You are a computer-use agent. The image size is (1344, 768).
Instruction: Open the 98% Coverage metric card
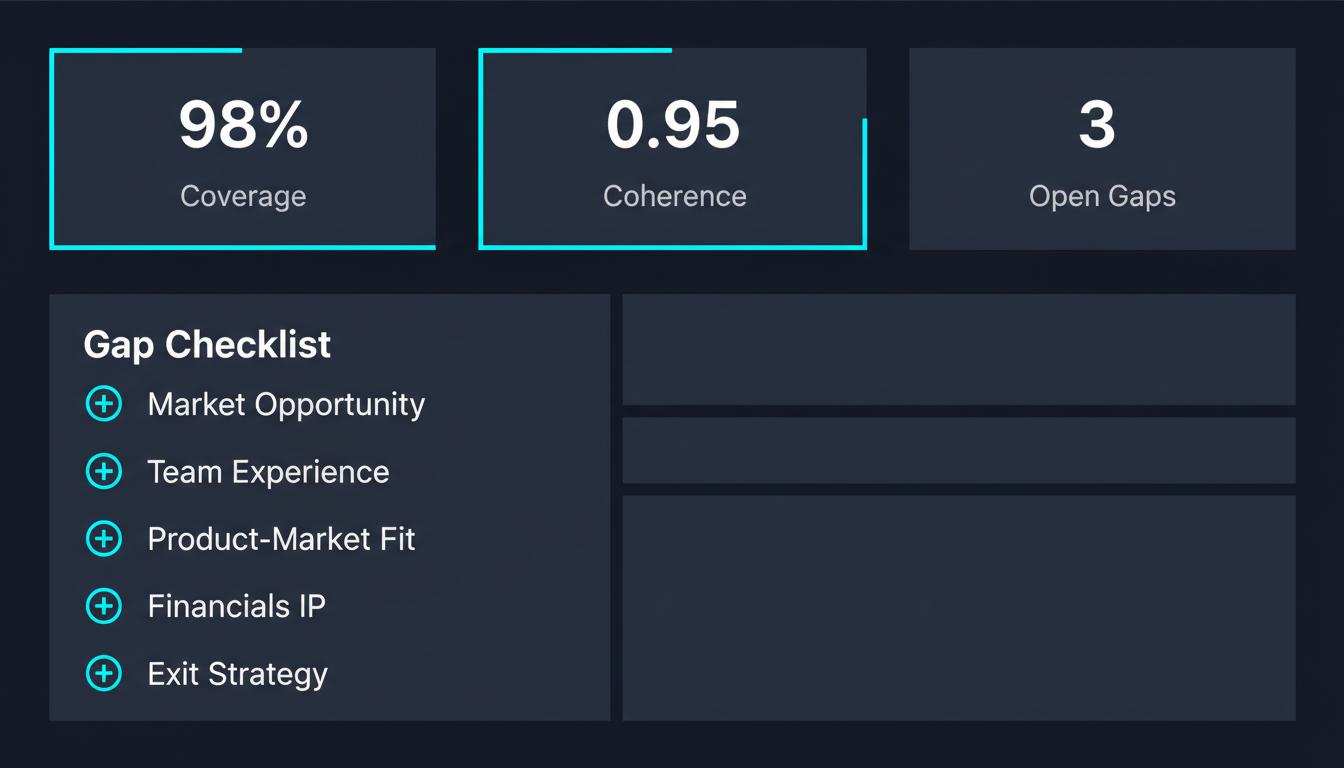243,148
